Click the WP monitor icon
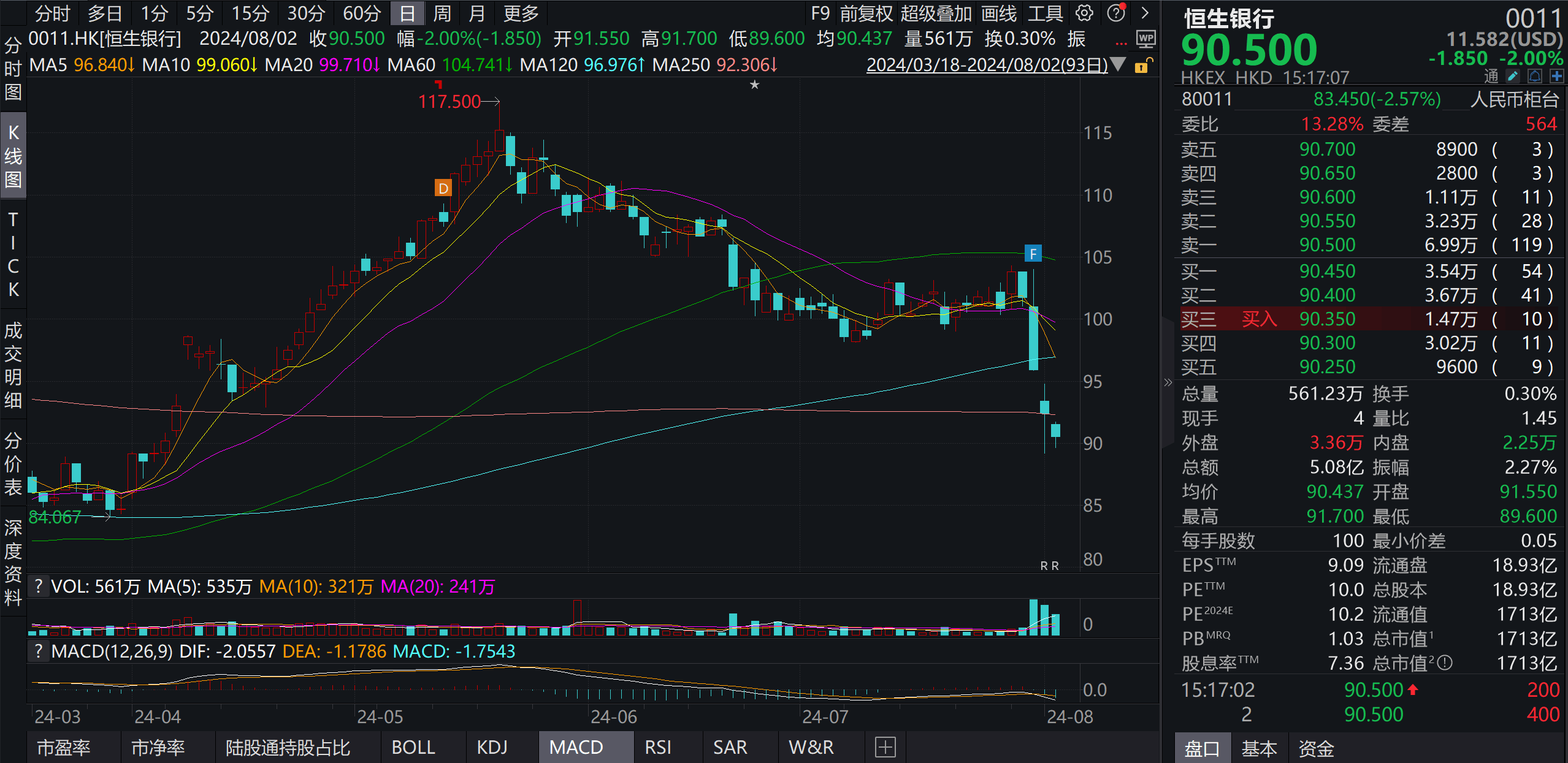The image size is (1568, 763). [1145, 39]
